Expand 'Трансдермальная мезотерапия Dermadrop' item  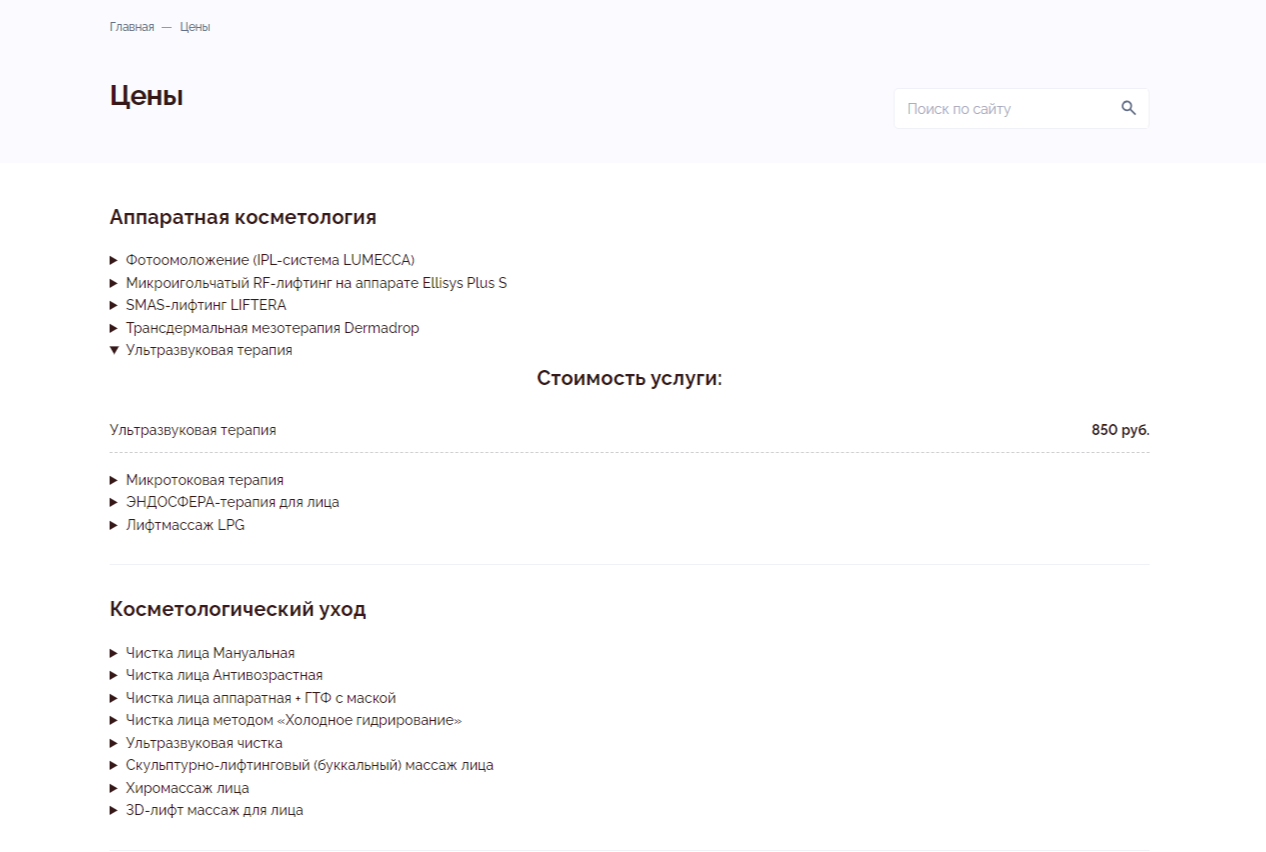point(272,328)
